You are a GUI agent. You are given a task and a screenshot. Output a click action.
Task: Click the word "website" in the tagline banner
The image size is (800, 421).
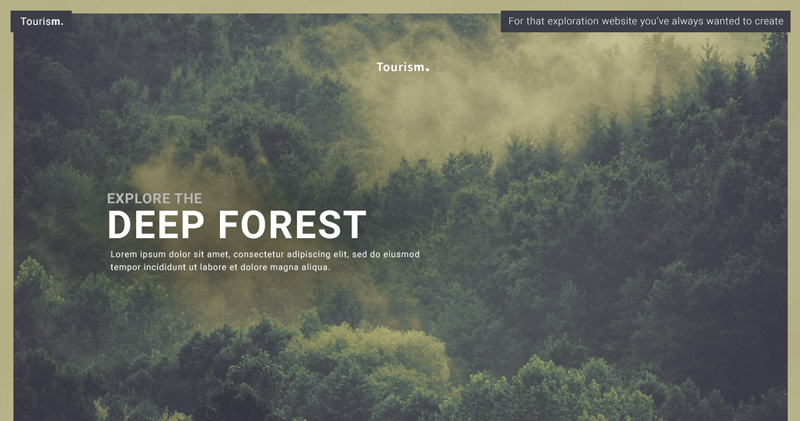point(619,21)
